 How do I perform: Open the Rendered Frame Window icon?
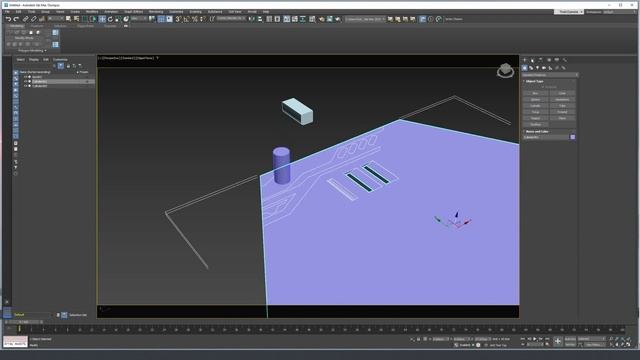[329, 19]
